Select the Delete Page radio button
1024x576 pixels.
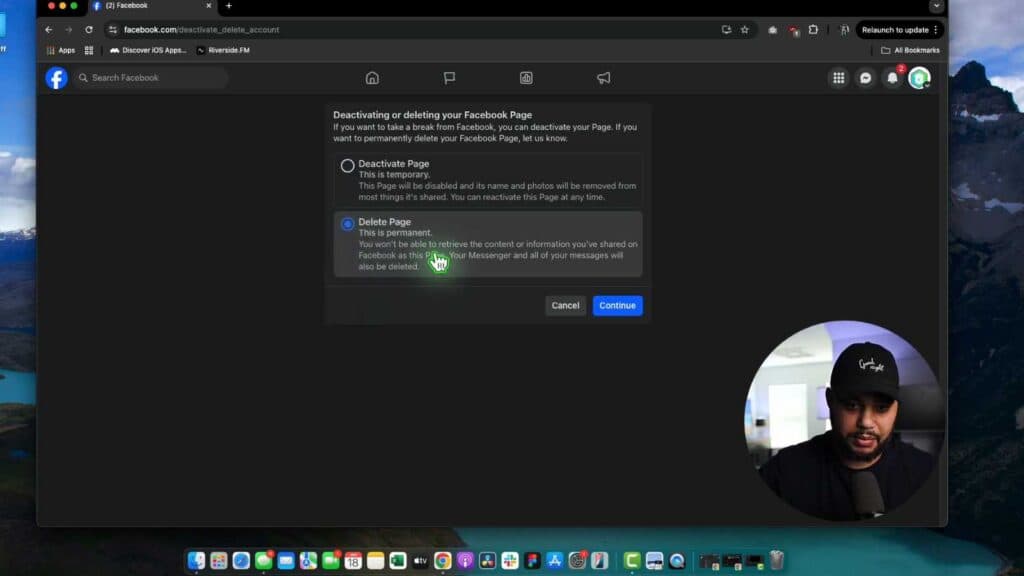click(x=347, y=224)
